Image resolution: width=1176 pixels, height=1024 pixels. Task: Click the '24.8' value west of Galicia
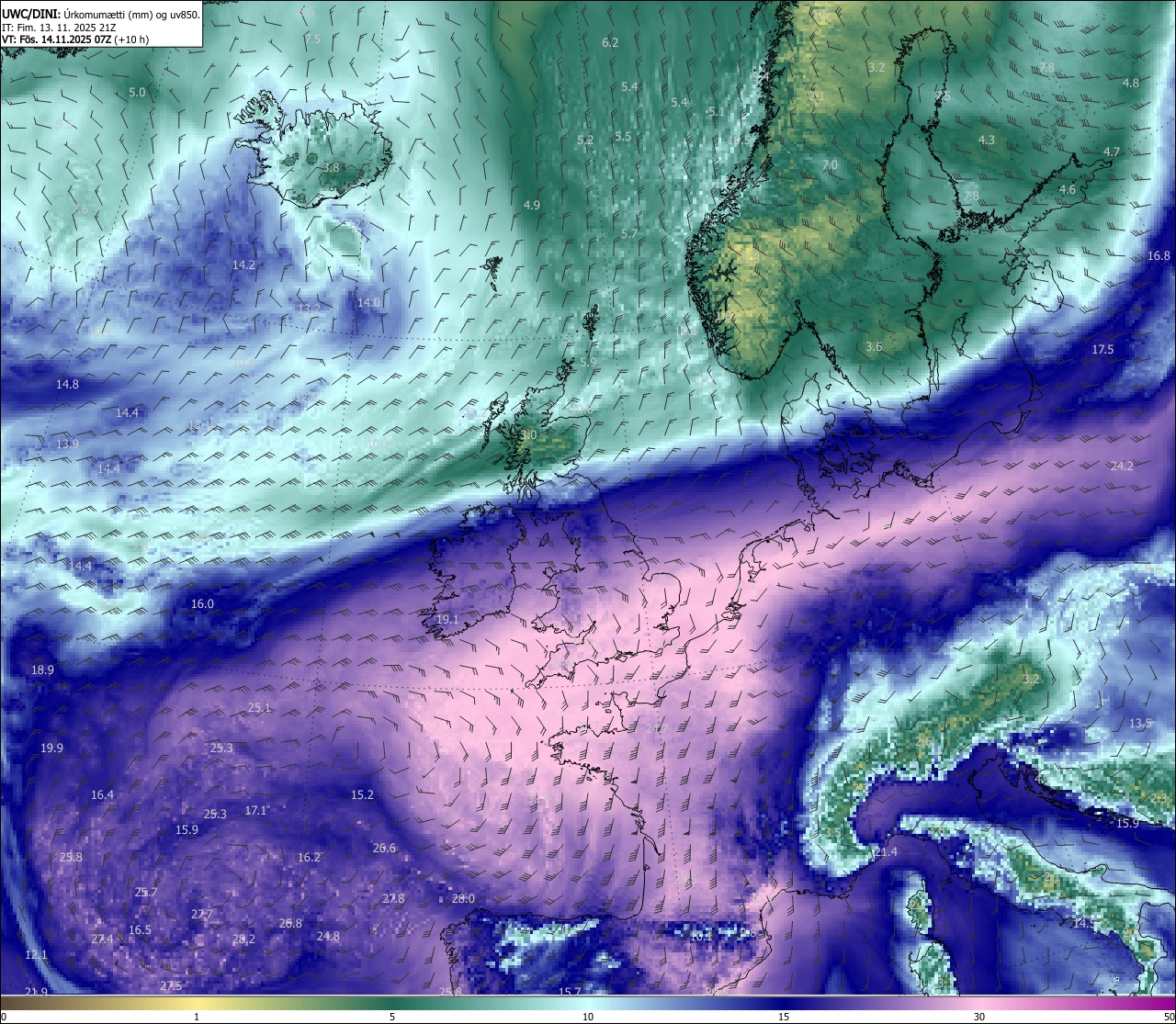(328, 937)
